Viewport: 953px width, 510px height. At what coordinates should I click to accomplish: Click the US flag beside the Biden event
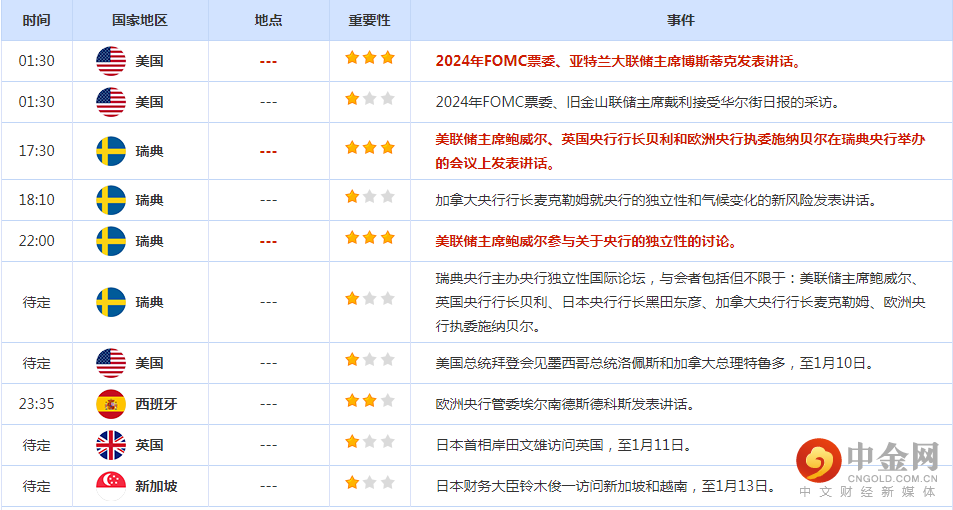pos(111,363)
